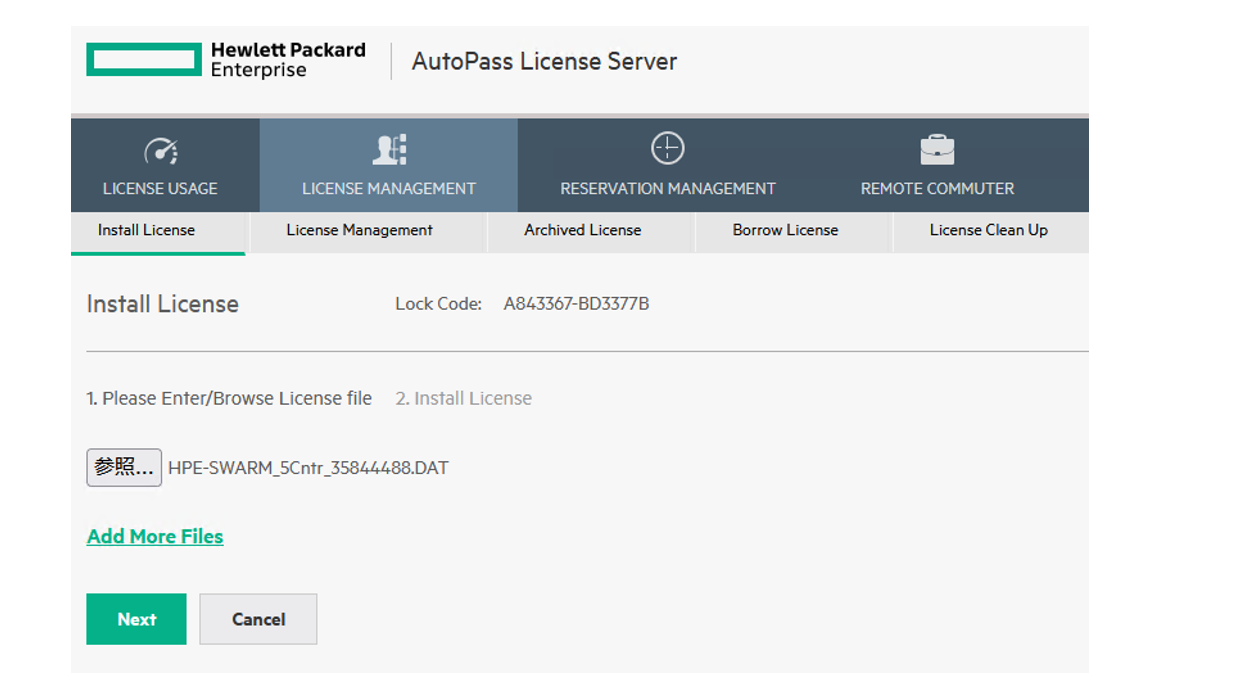Click the Remote Commuter briefcase icon

click(936, 148)
